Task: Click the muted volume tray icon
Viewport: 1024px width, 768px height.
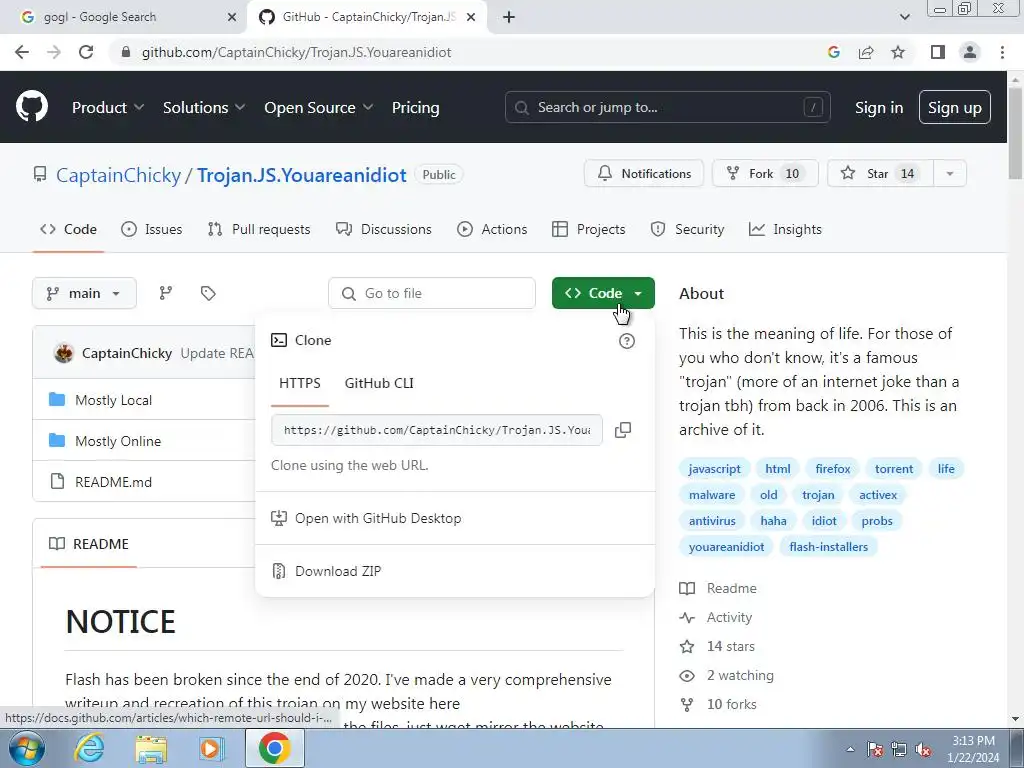Action: [923, 749]
